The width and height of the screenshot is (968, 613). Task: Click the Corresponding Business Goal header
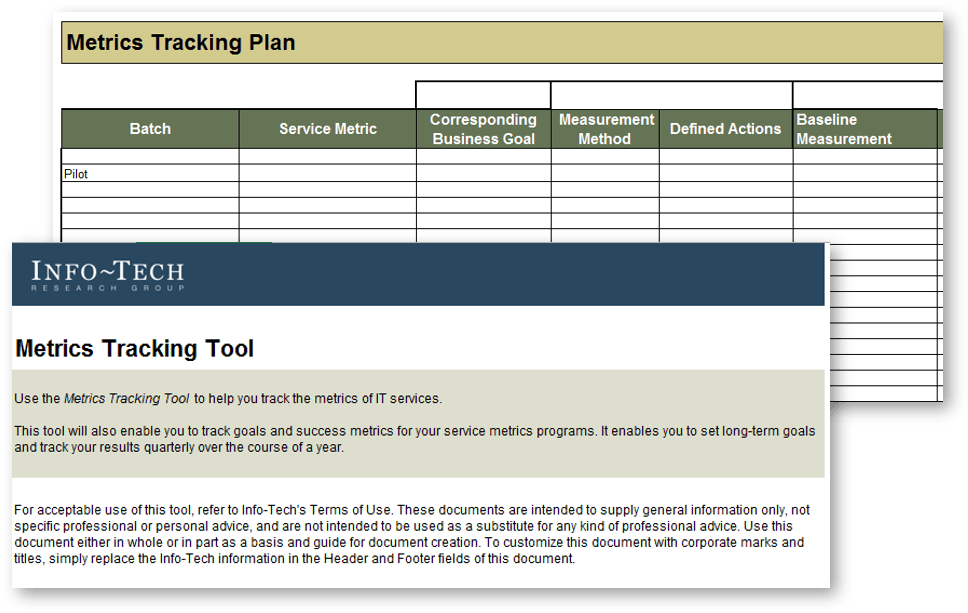(483, 128)
